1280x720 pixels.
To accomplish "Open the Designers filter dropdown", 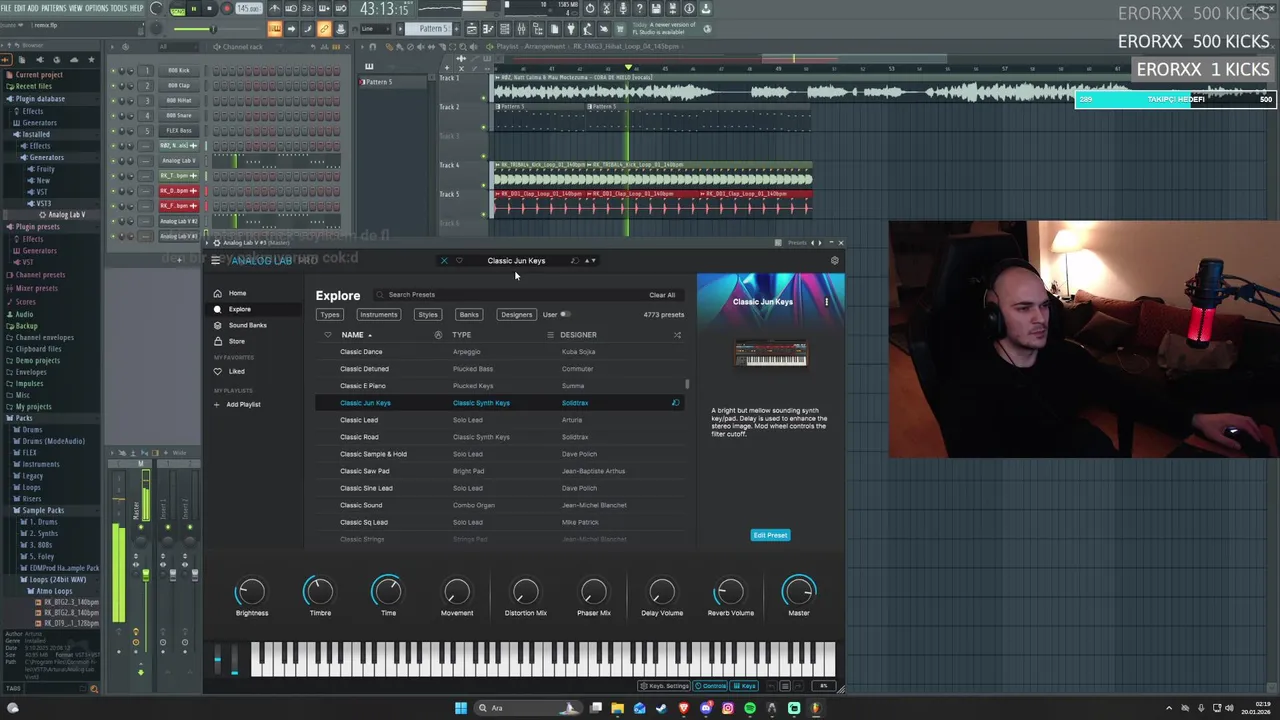I will point(517,314).
